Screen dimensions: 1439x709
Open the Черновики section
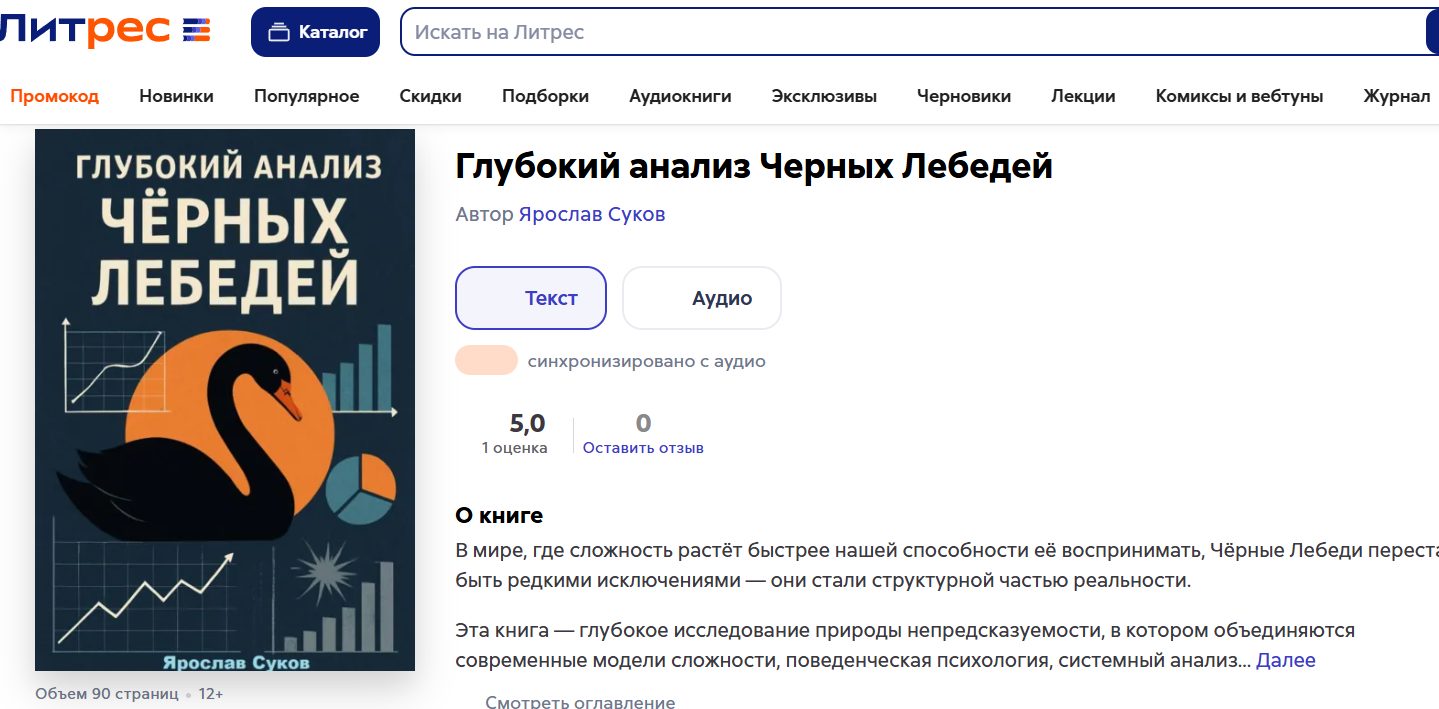(x=963, y=96)
